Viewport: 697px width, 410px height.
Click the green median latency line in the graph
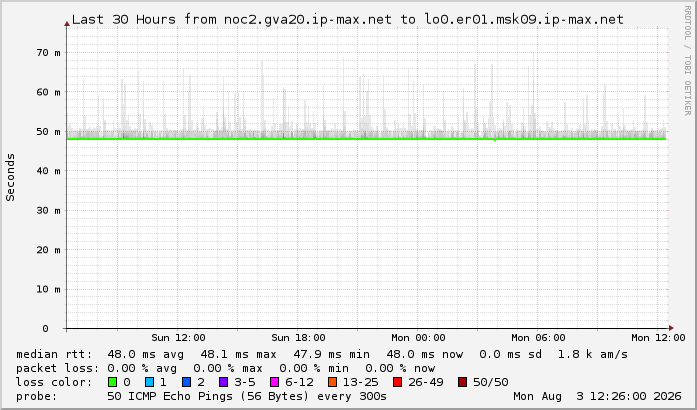(x=366, y=139)
